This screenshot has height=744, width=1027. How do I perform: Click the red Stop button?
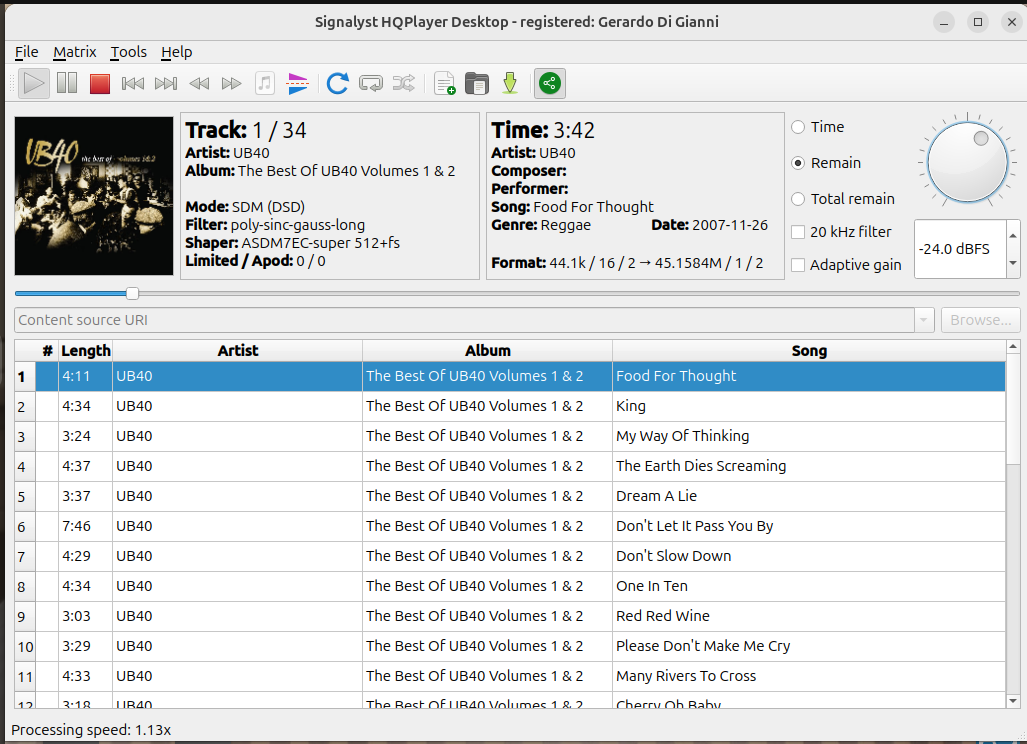[99, 84]
